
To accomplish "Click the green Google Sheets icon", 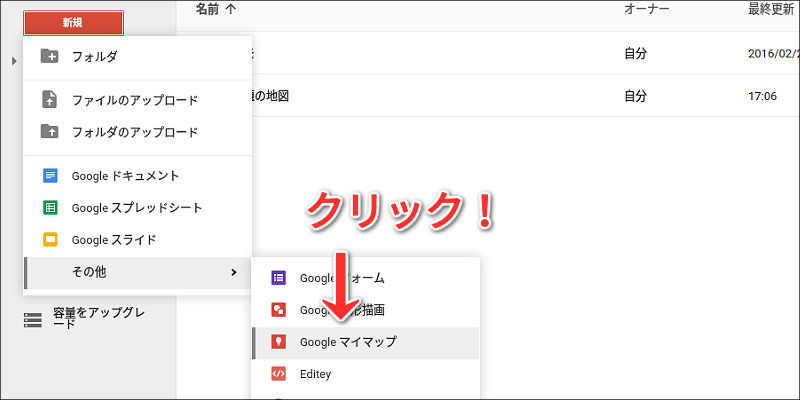I will pyautogui.click(x=50, y=208).
